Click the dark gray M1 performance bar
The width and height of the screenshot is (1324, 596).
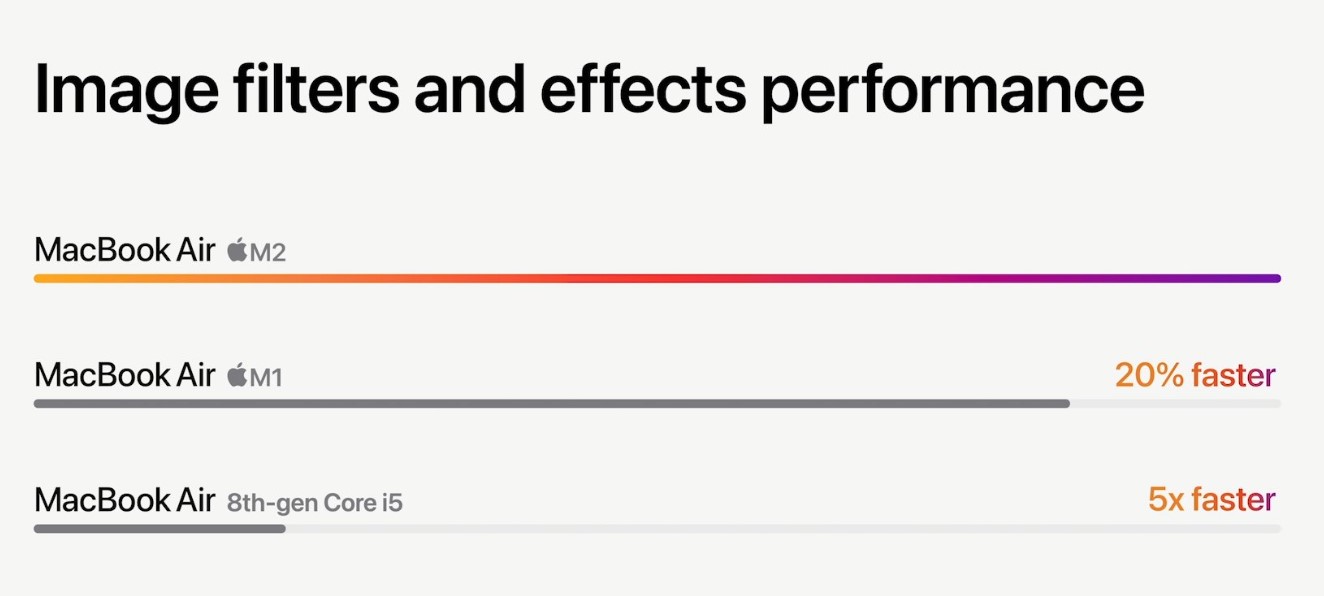[550, 404]
